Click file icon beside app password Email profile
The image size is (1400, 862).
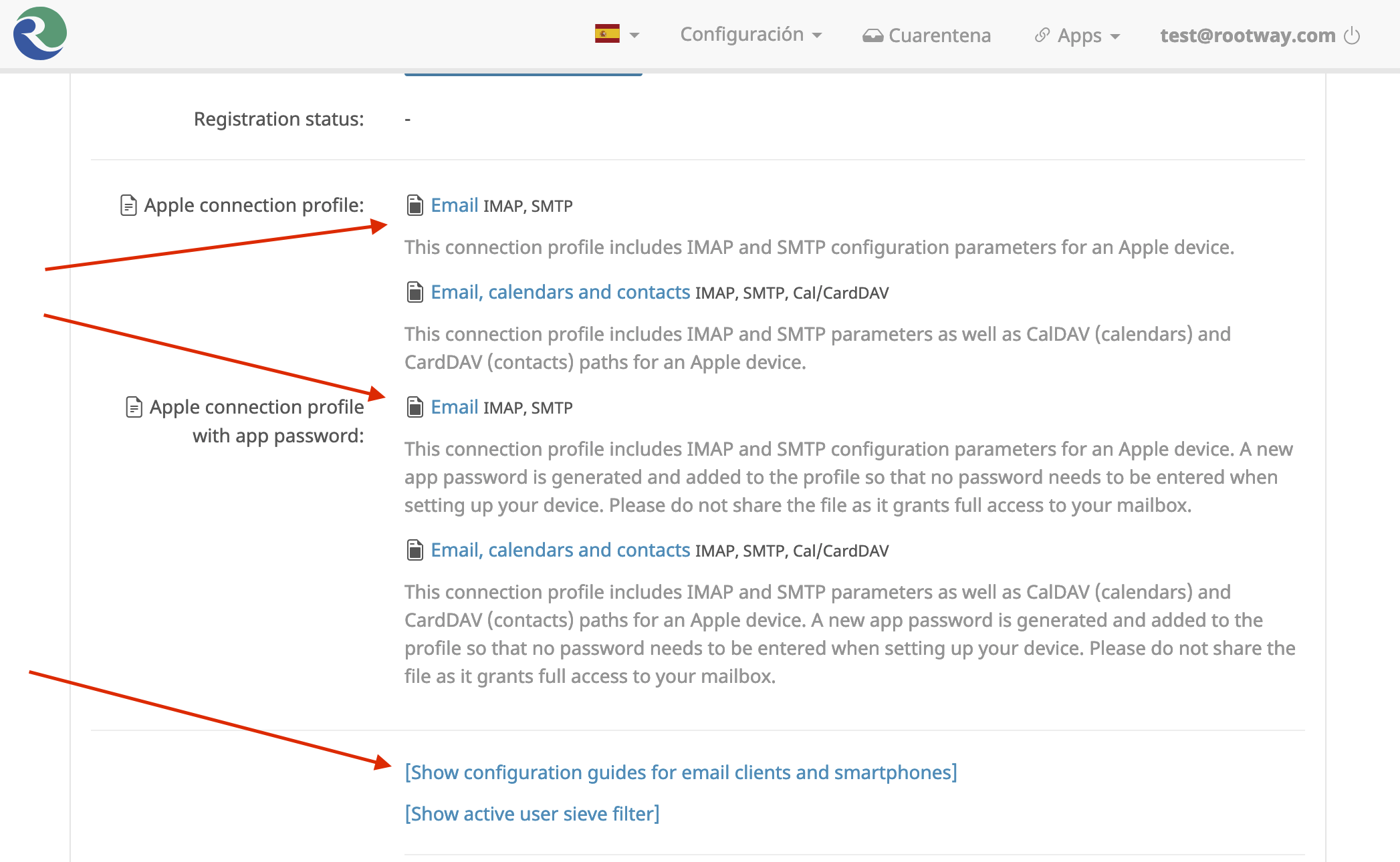click(x=415, y=407)
